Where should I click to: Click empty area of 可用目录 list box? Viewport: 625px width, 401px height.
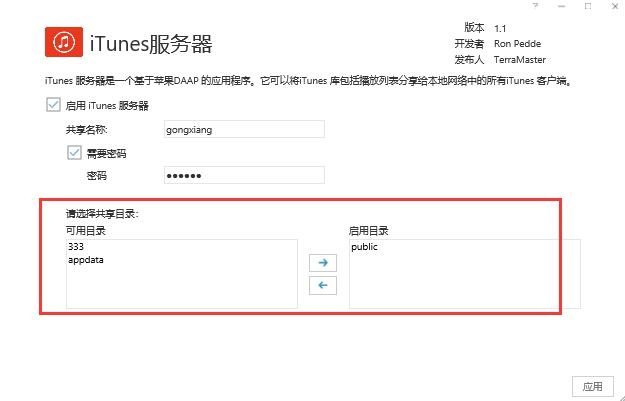click(x=180, y=290)
